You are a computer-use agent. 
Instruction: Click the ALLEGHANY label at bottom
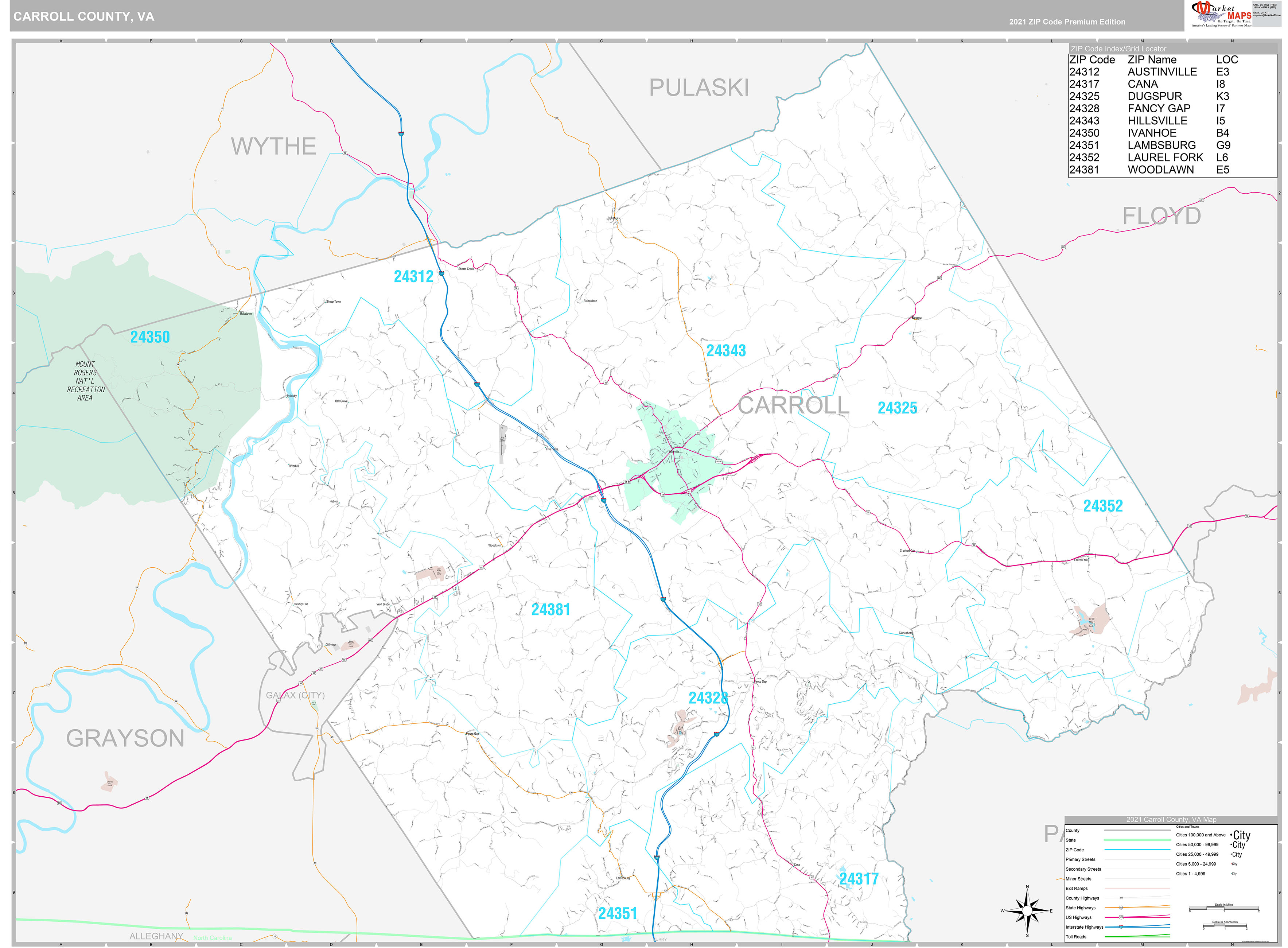tap(156, 936)
